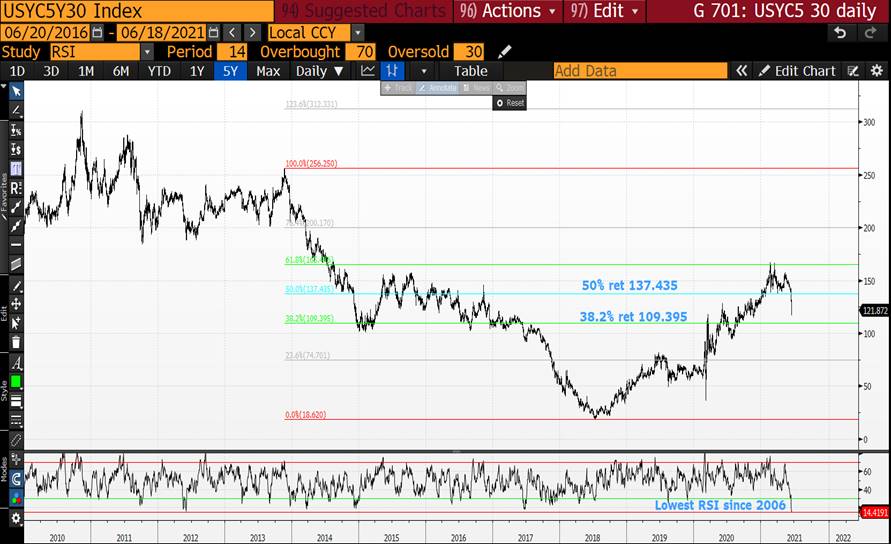Select the pointer cursor tool in sidebar
The height and width of the screenshot is (544, 891).
point(16,91)
